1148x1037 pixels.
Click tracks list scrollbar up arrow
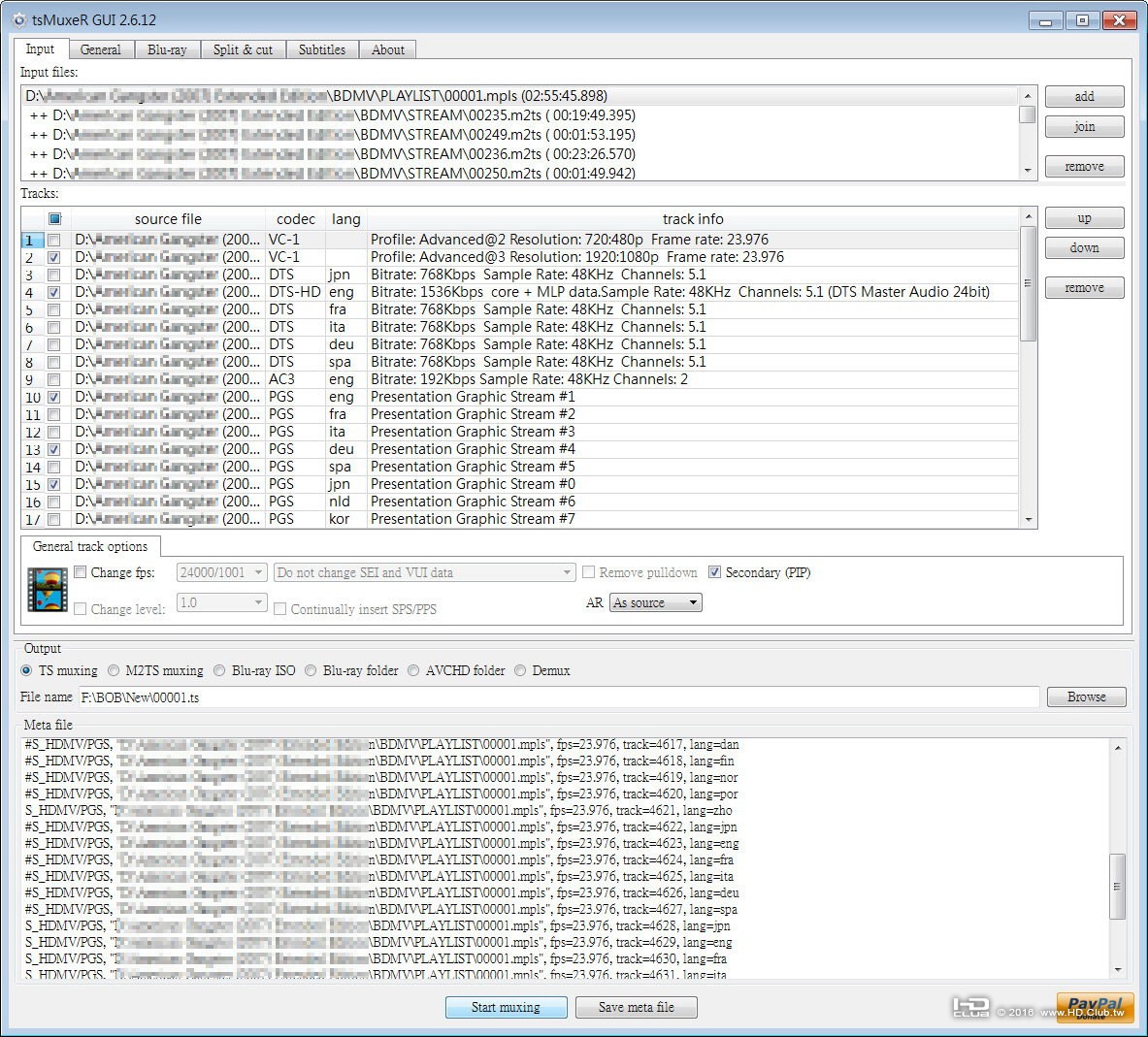(x=1029, y=216)
